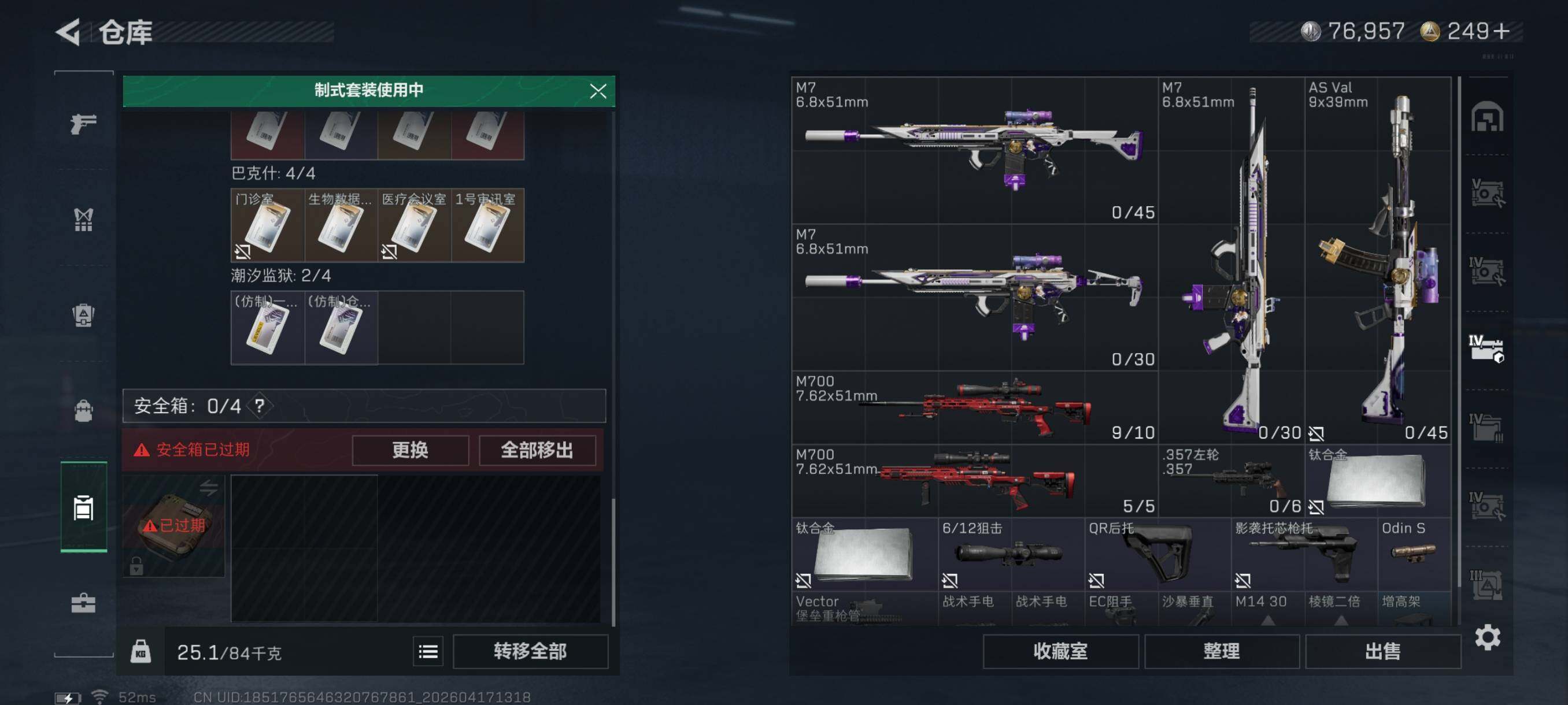Click the 整理 sort button
This screenshot has height=705, width=1568.
(x=1222, y=651)
